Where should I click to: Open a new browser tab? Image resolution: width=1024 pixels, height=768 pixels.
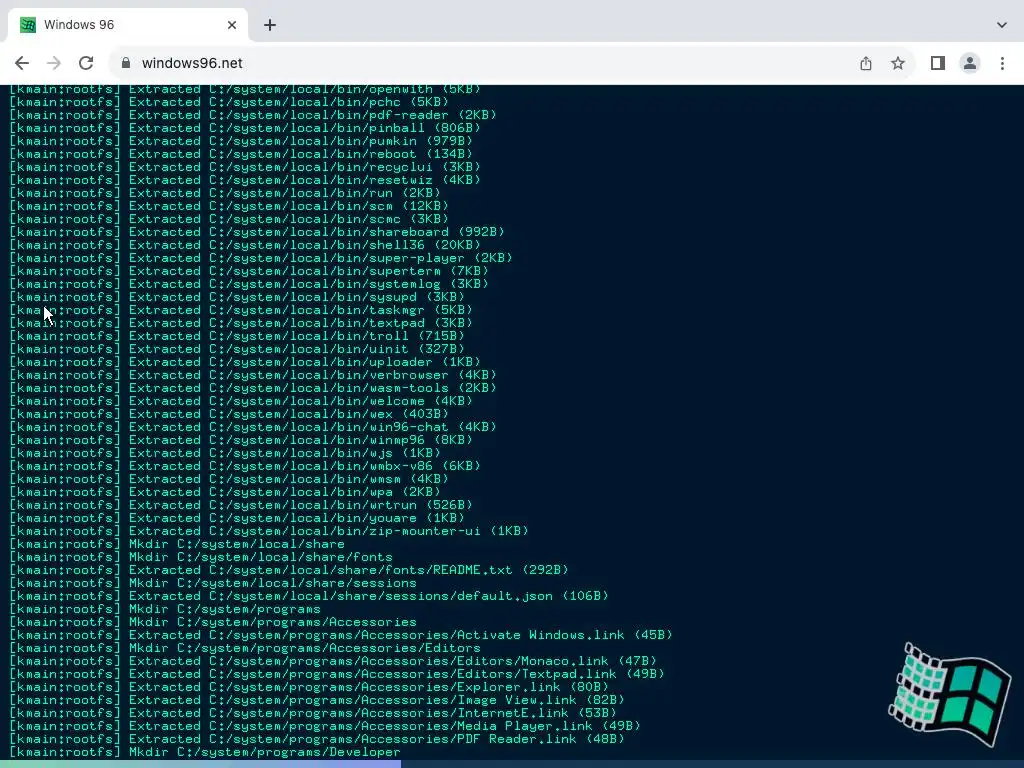[270, 25]
